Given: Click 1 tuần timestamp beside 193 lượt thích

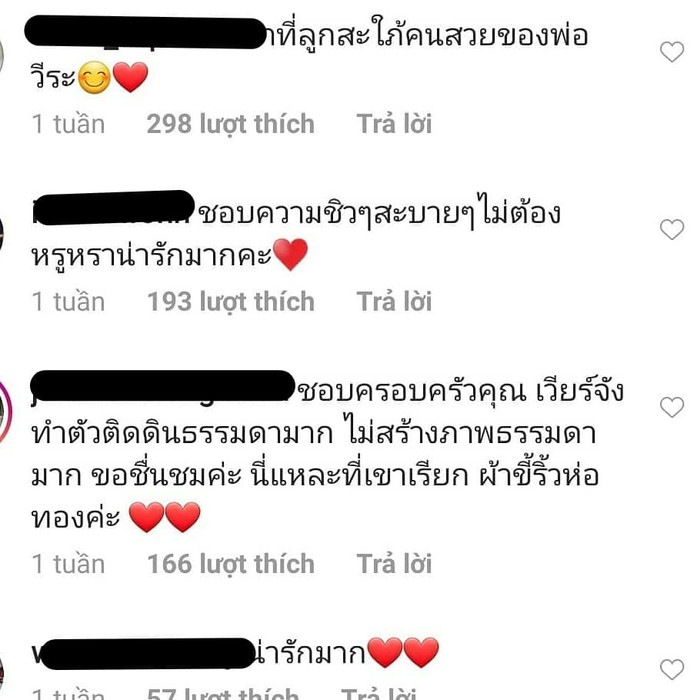Looking at the screenshot, I should click(68, 301).
